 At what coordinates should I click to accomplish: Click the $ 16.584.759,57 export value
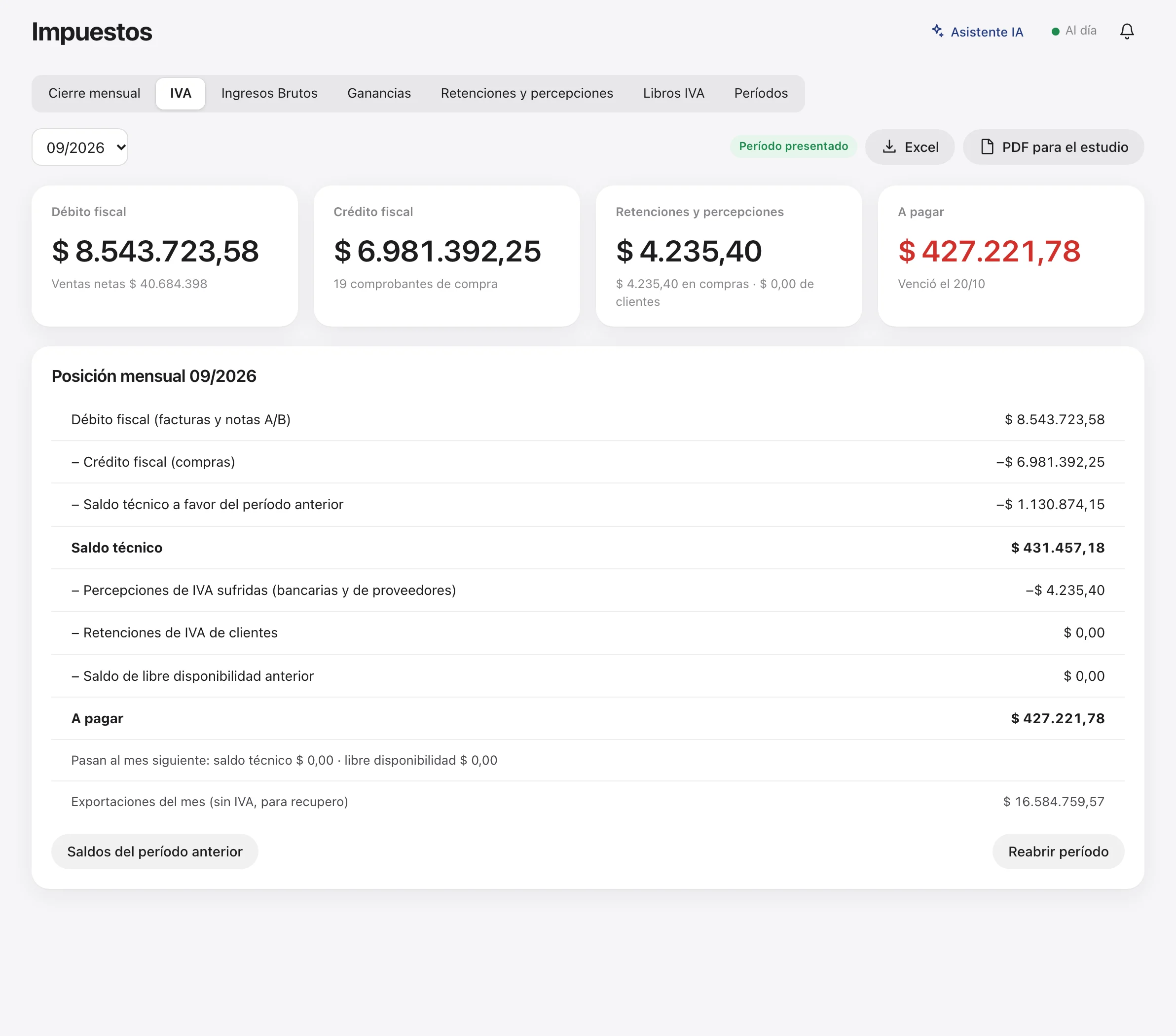(x=1054, y=801)
